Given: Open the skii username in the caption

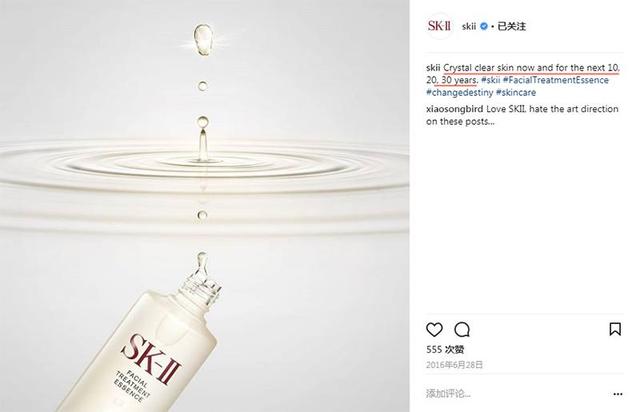Looking at the screenshot, I should pyautogui.click(x=433, y=68).
